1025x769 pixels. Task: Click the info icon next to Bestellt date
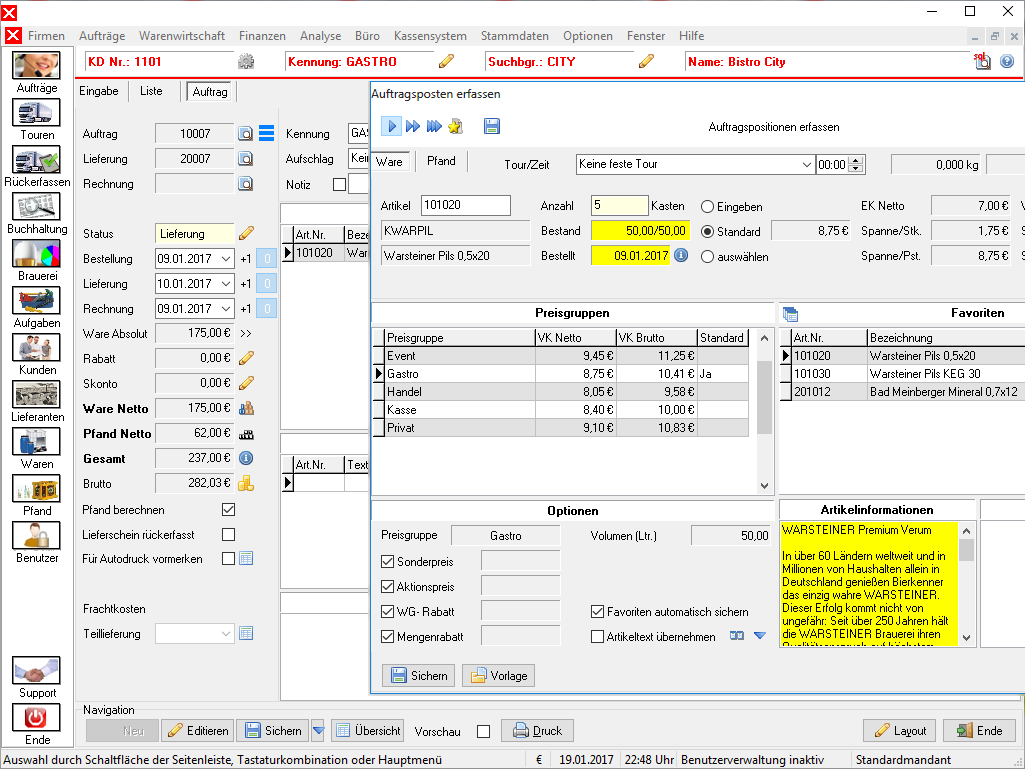point(681,255)
